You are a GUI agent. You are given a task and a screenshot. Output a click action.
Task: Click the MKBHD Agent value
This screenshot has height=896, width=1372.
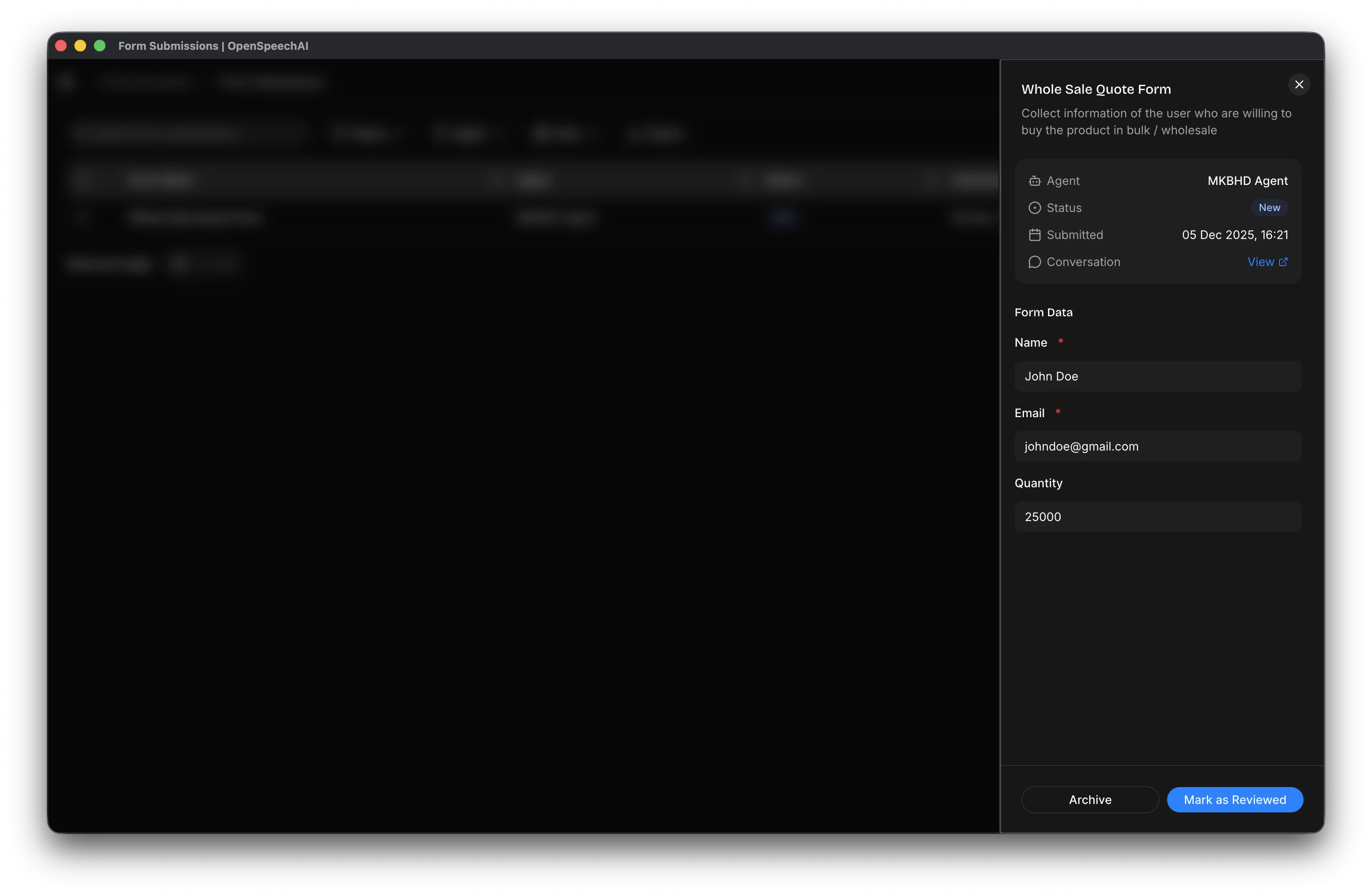click(1247, 181)
